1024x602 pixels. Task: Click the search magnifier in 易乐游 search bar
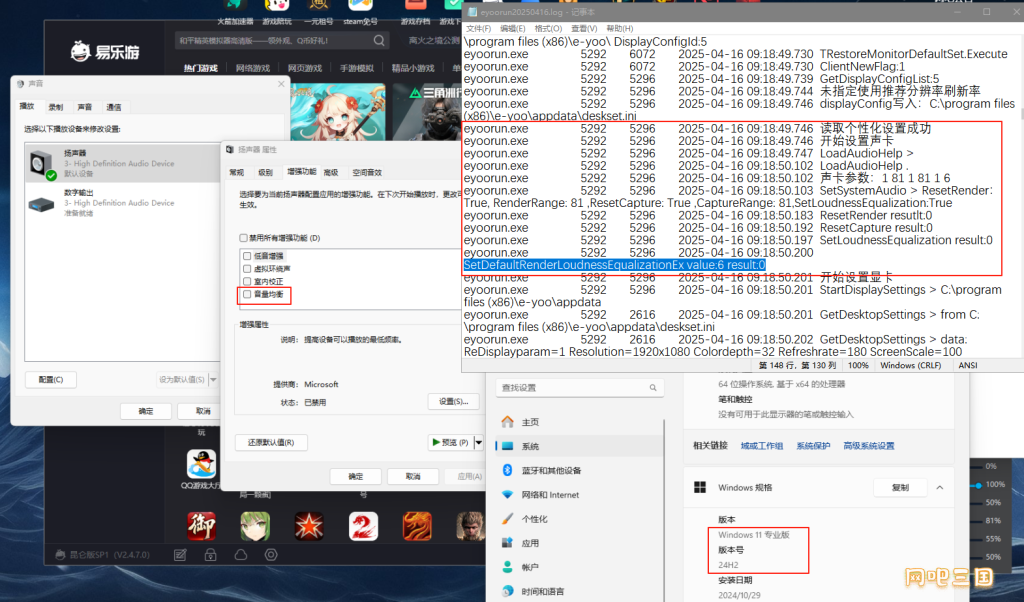pos(379,40)
